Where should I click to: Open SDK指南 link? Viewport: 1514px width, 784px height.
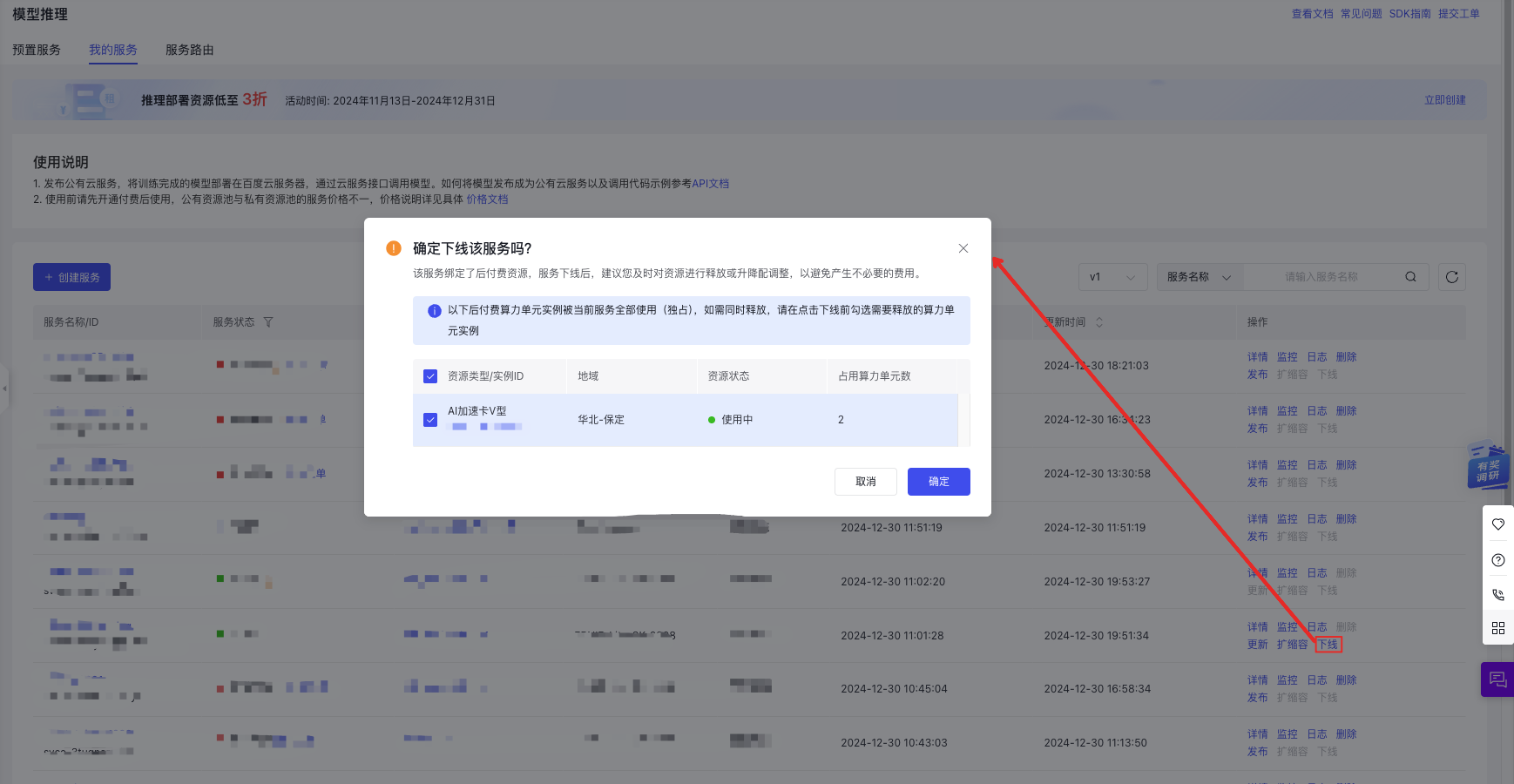click(1410, 14)
